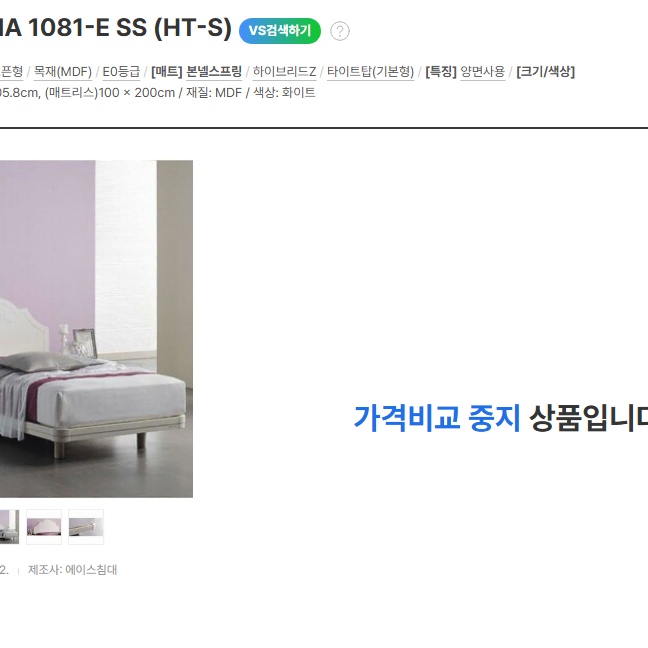Click the 양면사용 feature link
The width and height of the screenshot is (648, 648).
tap(483, 72)
